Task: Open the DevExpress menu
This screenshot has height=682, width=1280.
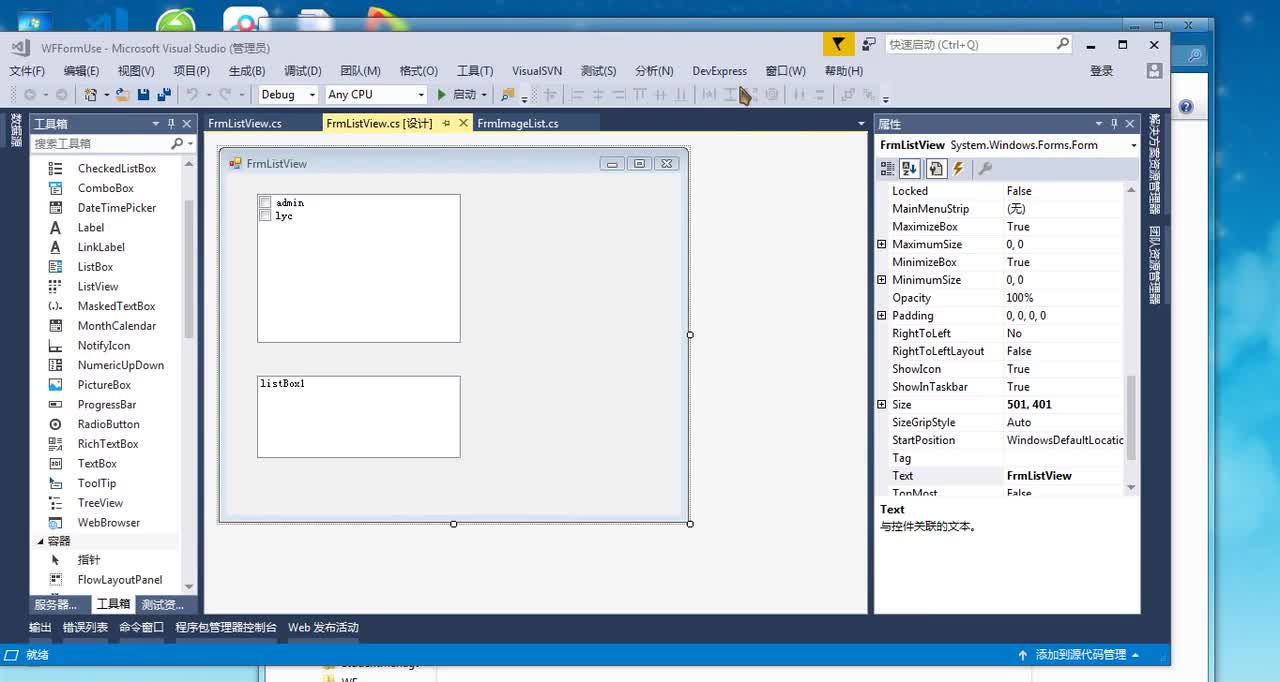Action: pos(720,71)
